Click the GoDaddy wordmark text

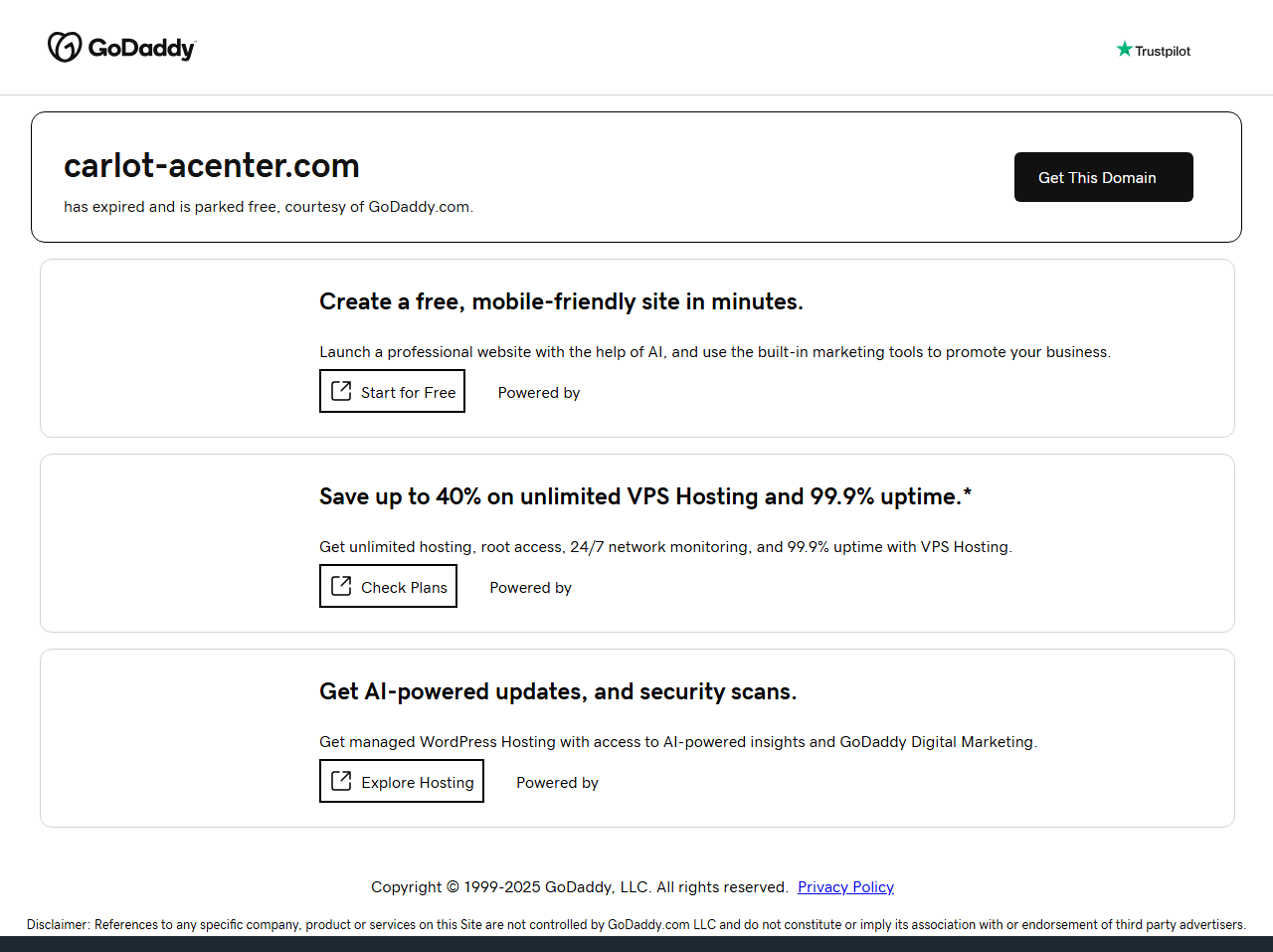pos(141,48)
